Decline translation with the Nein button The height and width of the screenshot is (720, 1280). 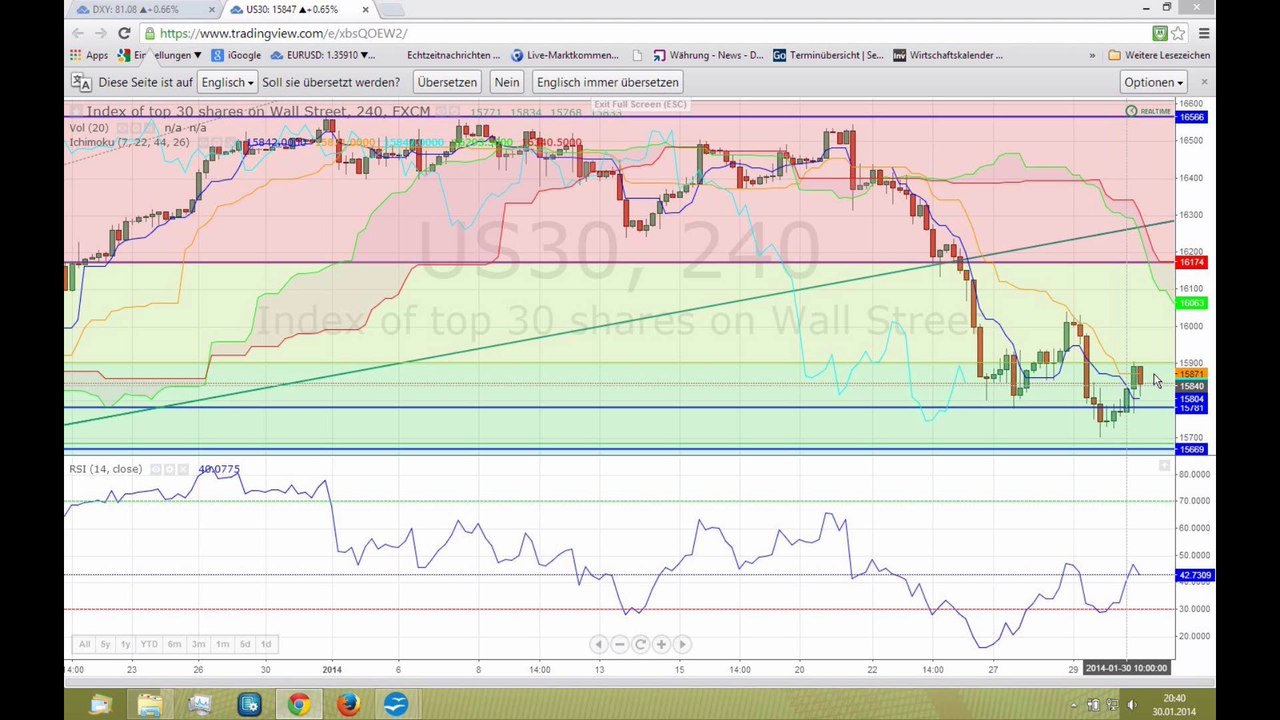(x=506, y=82)
